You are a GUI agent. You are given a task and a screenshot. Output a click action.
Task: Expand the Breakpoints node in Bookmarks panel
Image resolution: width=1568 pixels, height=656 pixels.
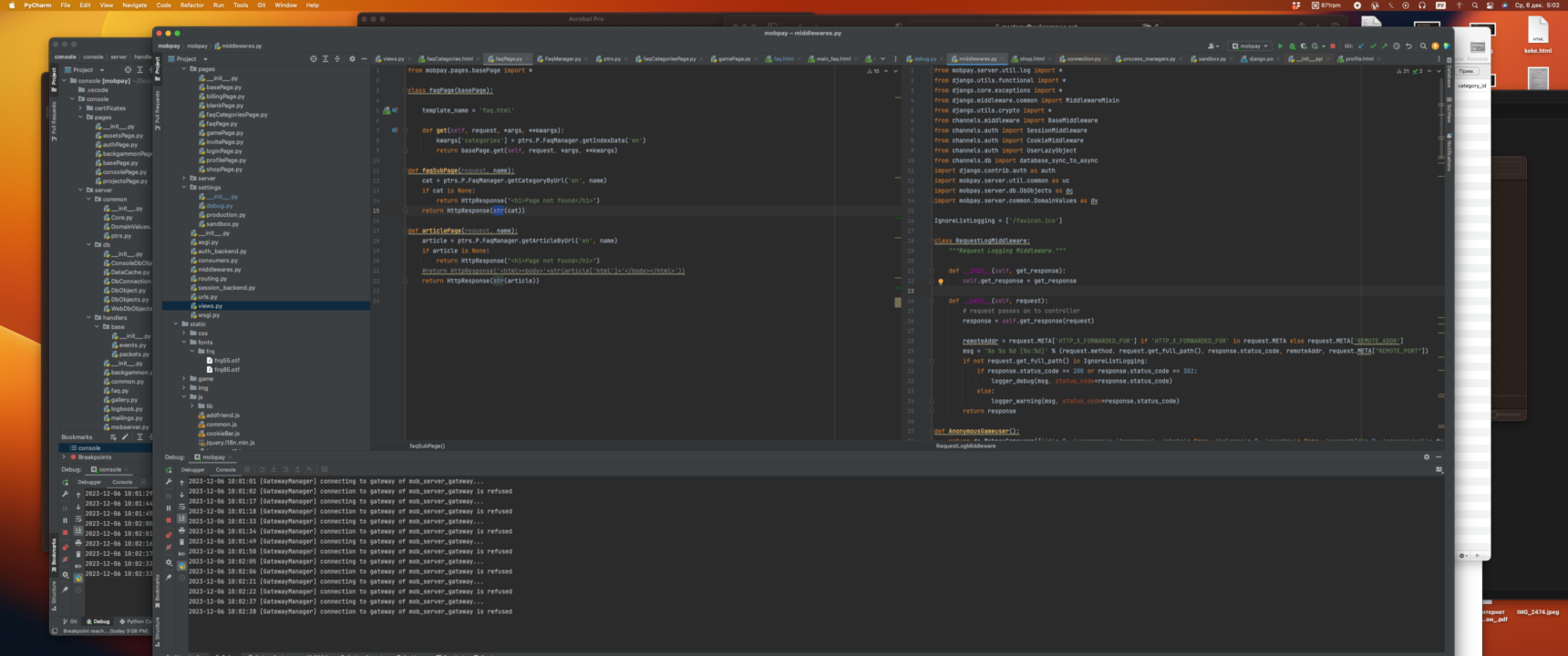point(64,457)
